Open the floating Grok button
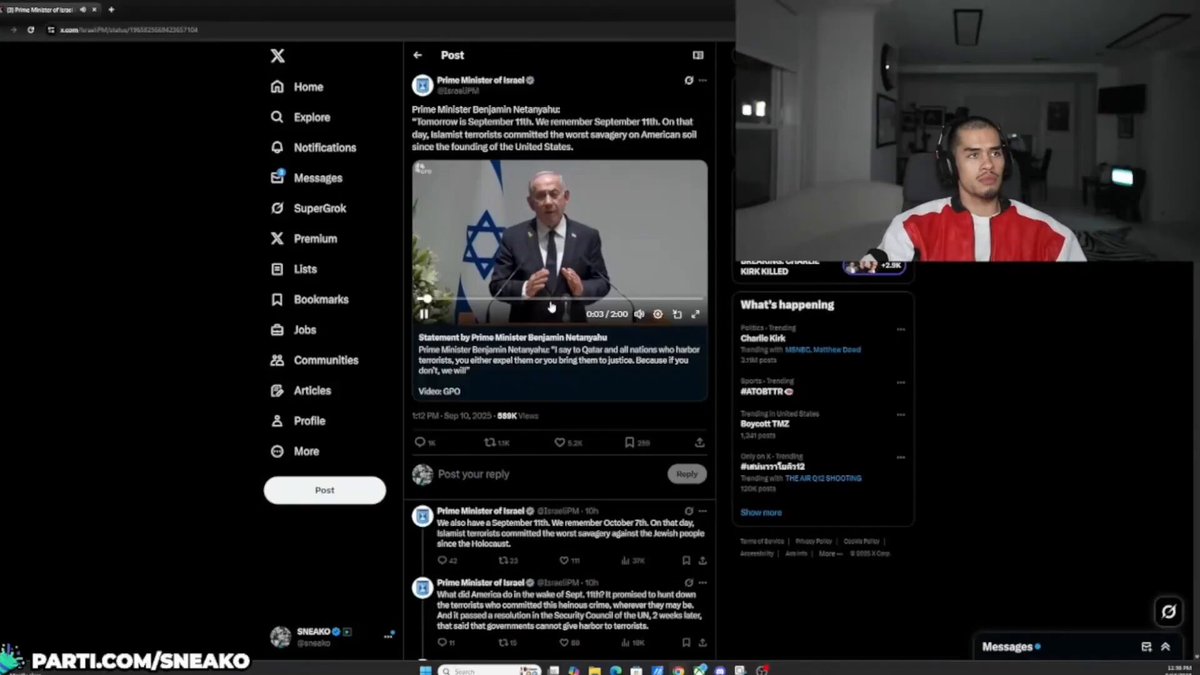The height and width of the screenshot is (675, 1200). pyautogui.click(x=1167, y=611)
